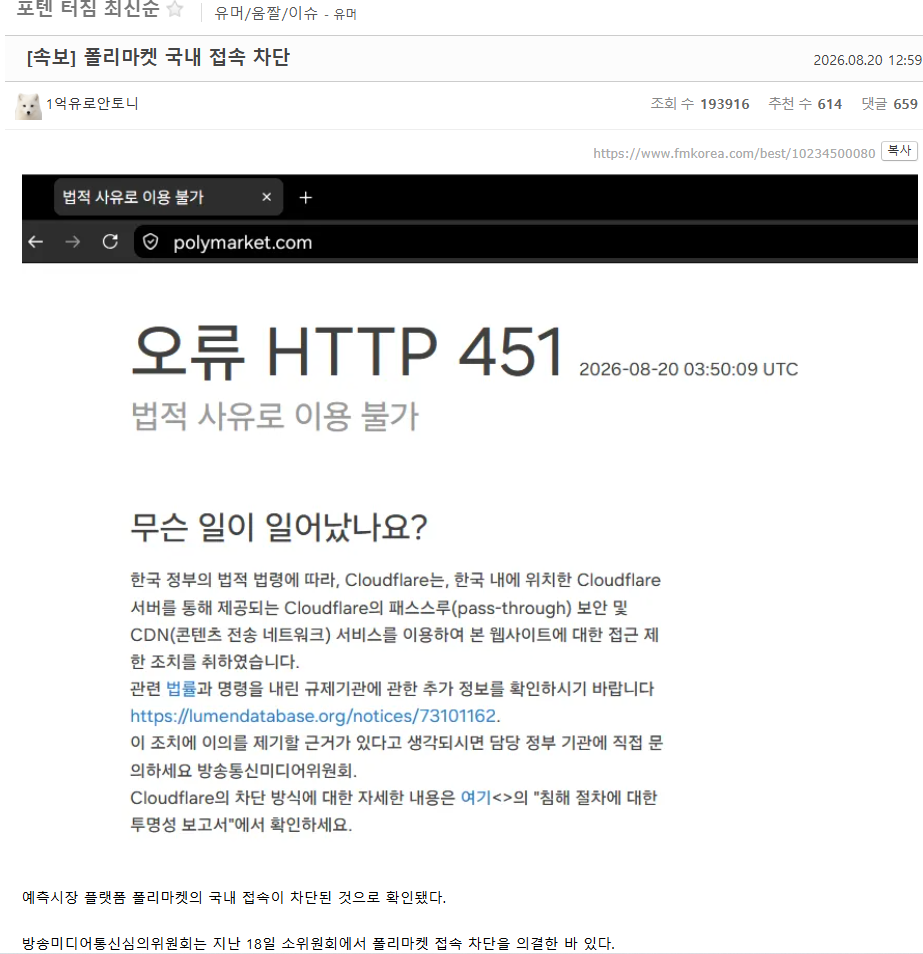Select the 법적 사유로 이용 불가 tab
The image size is (923, 954).
pyautogui.click(x=169, y=197)
